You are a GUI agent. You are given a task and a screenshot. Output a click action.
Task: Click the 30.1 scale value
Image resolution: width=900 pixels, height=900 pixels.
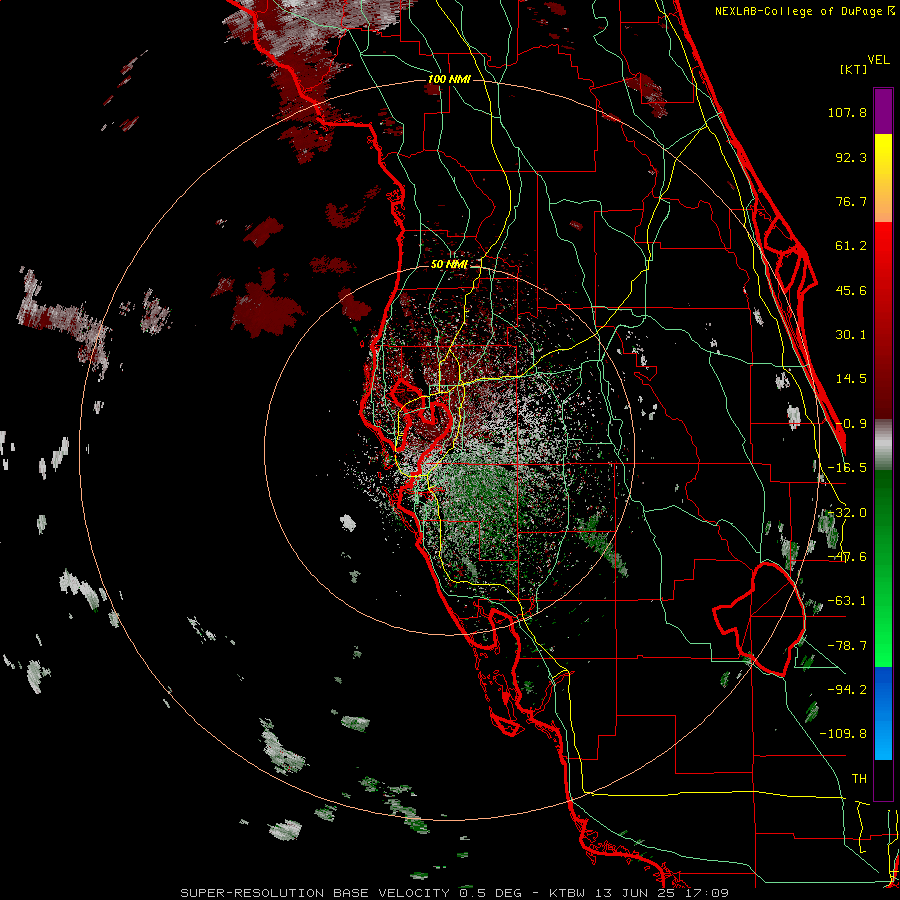(x=851, y=335)
